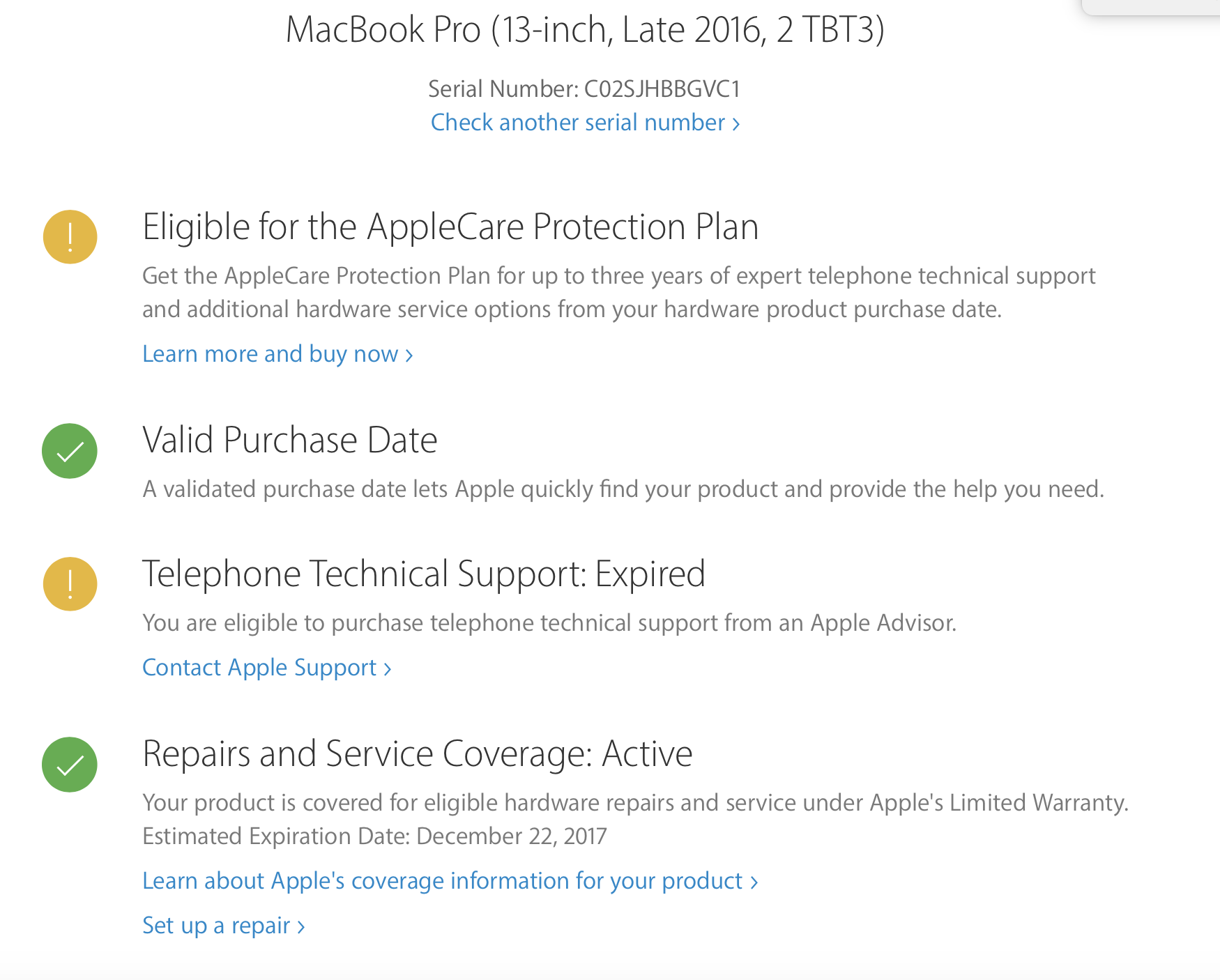This screenshot has height=980, width=1220.
Task: Click the MacBook Pro 13-inch Late 2016 title
Action: (585, 30)
